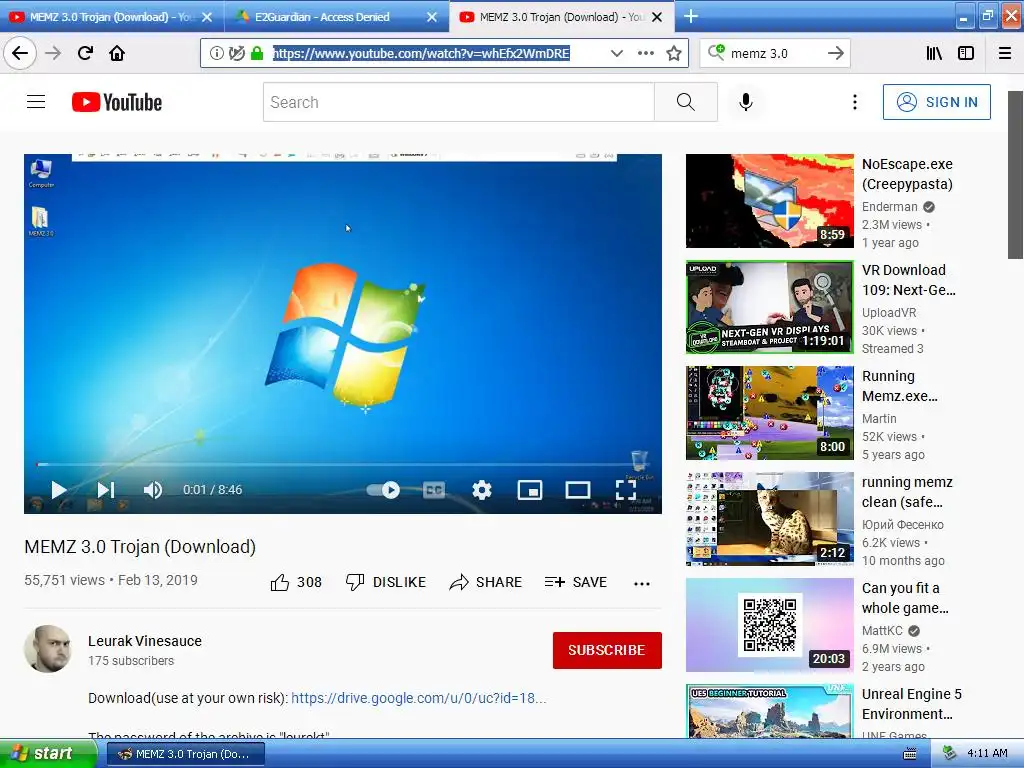1024x768 pixels.
Task: Submit the memz 3.0 search arrow
Action: pos(836,53)
